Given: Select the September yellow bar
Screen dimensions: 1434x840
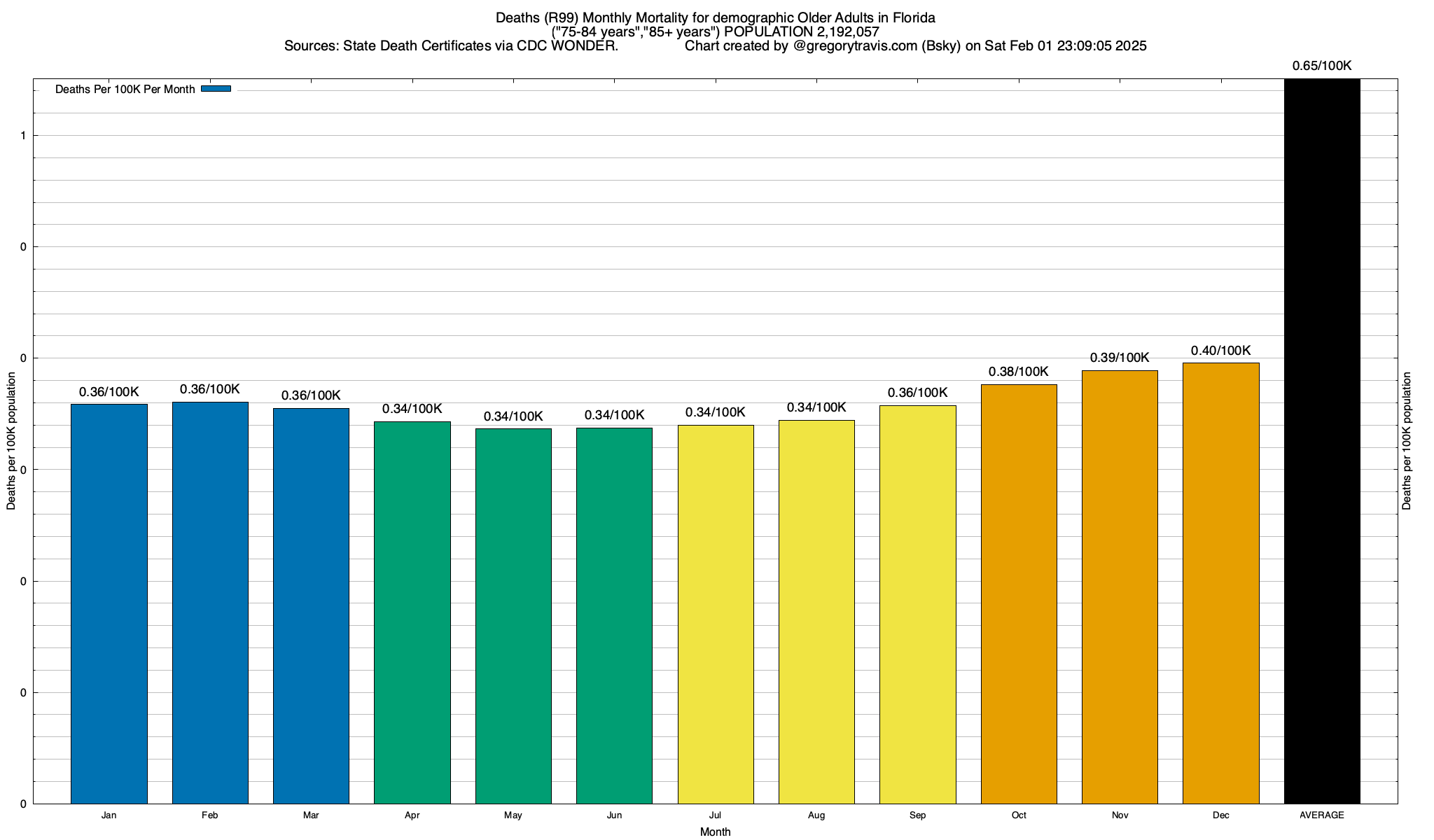Looking at the screenshot, I should point(918,604).
